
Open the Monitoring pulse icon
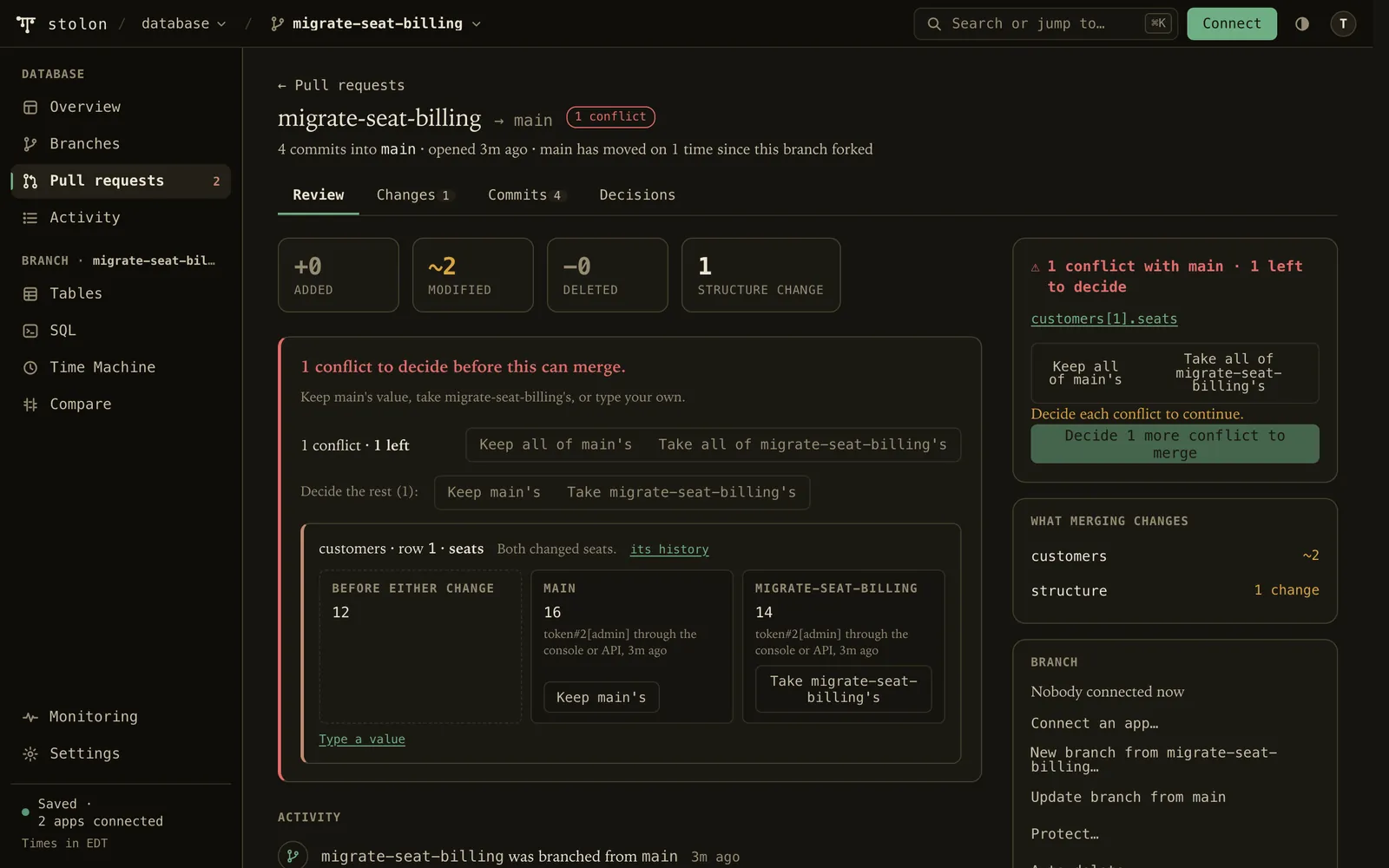(x=30, y=717)
